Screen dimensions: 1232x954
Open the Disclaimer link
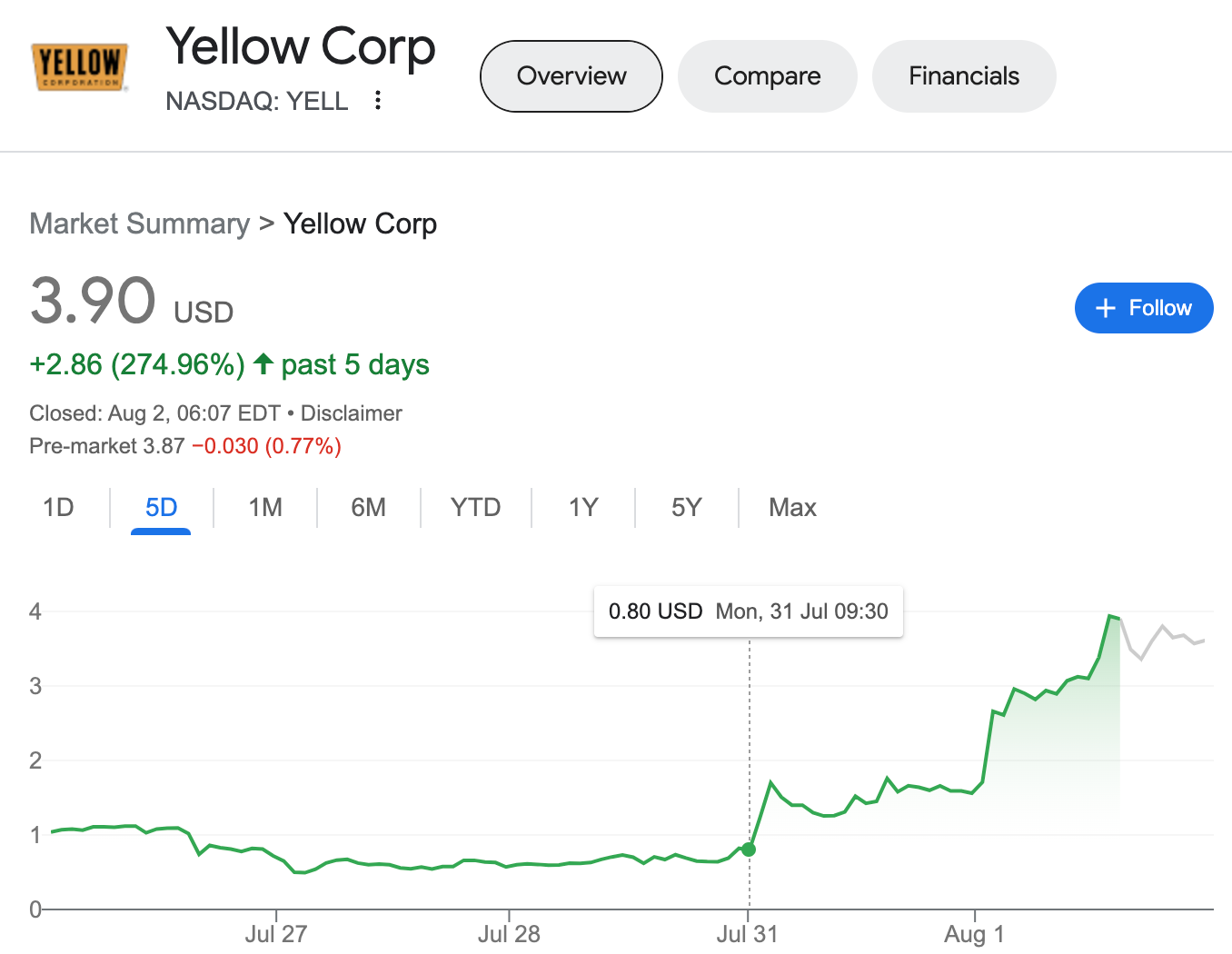click(x=351, y=413)
